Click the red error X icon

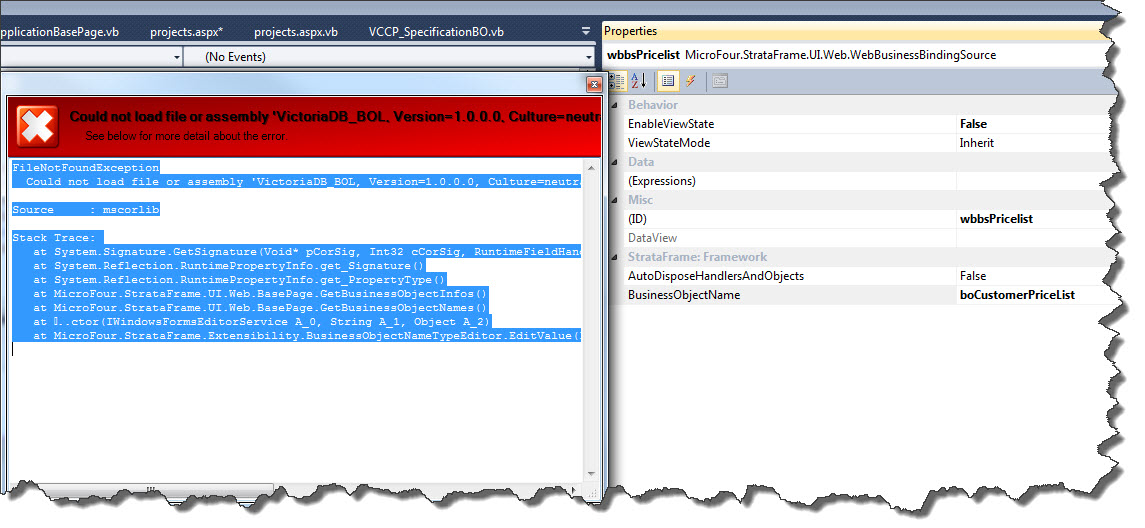point(37,127)
